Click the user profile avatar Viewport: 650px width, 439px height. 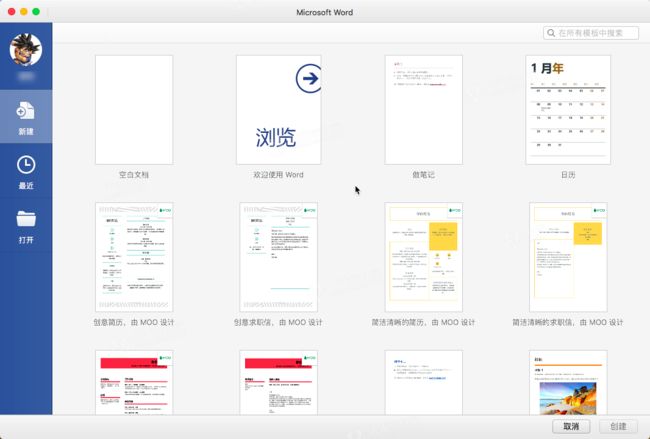pyautogui.click(x=26, y=50)
